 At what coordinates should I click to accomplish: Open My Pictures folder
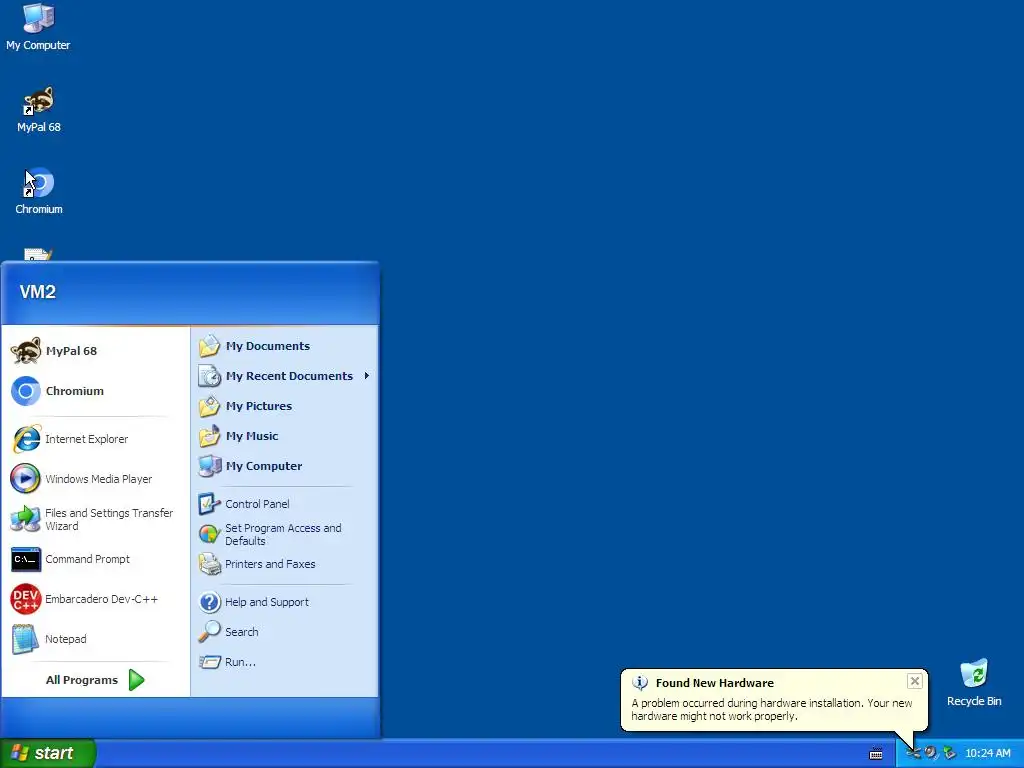coord(284,406)
